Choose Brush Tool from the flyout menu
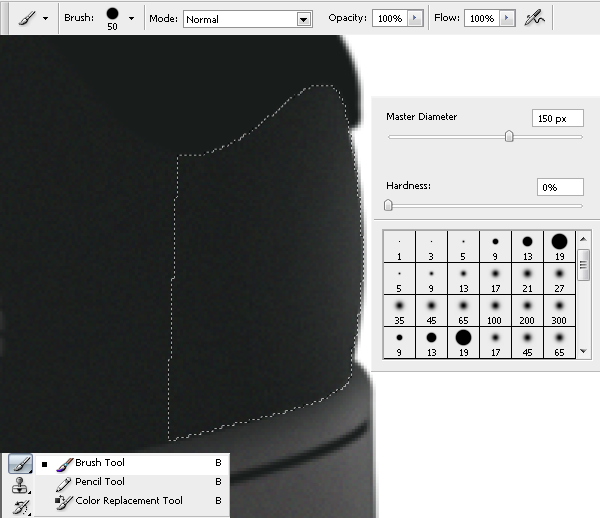The width and height of the screenshot is (600, 518). (x=132, y=463)
